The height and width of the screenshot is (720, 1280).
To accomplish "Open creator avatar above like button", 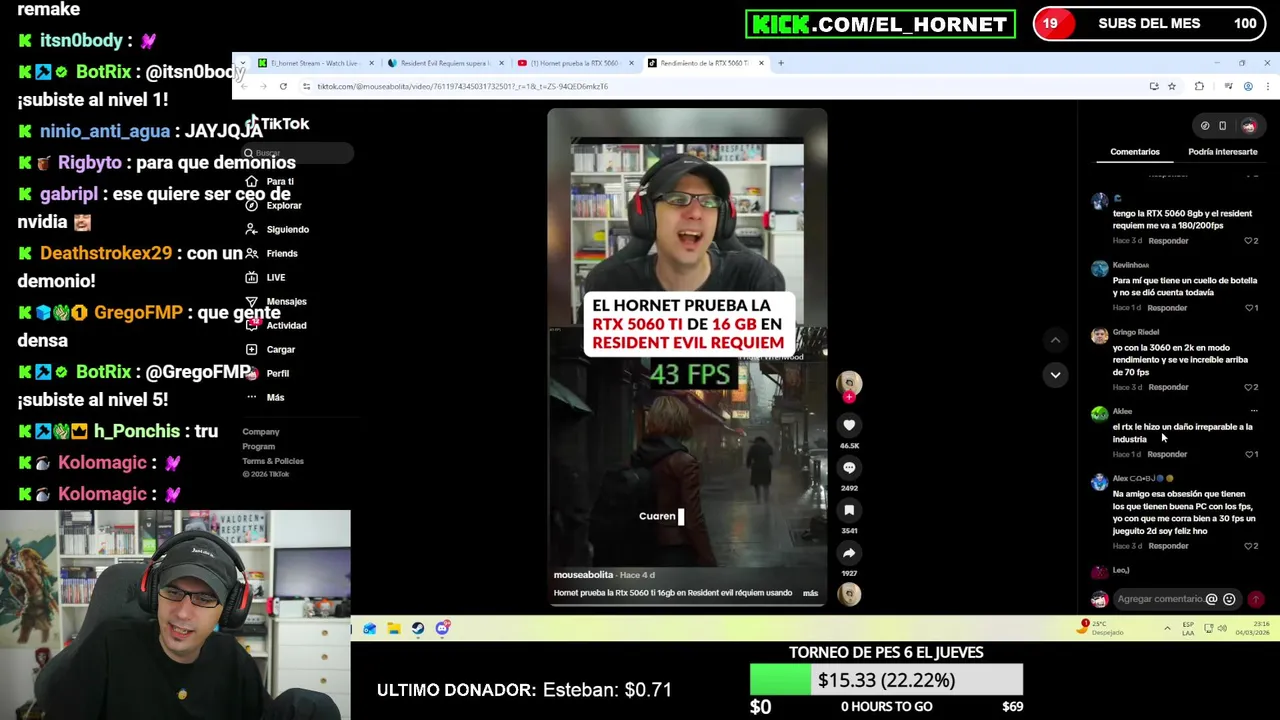I will (849, 383).
